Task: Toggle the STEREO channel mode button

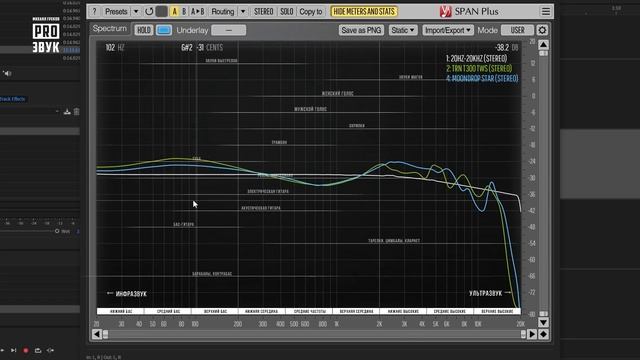Action: 263,11
